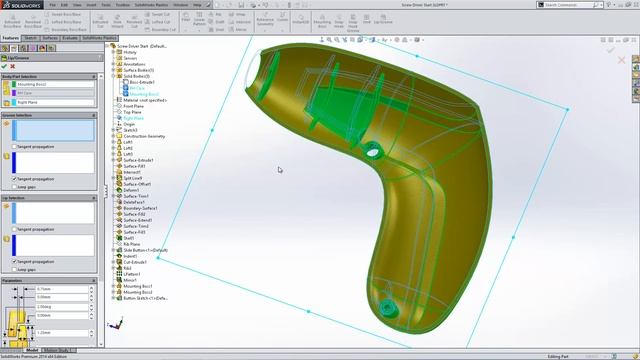Viewport: 640px width, 360px height.
Task: Toggle second Tangent propagation under Lip Selection
Action: [14, 261]
